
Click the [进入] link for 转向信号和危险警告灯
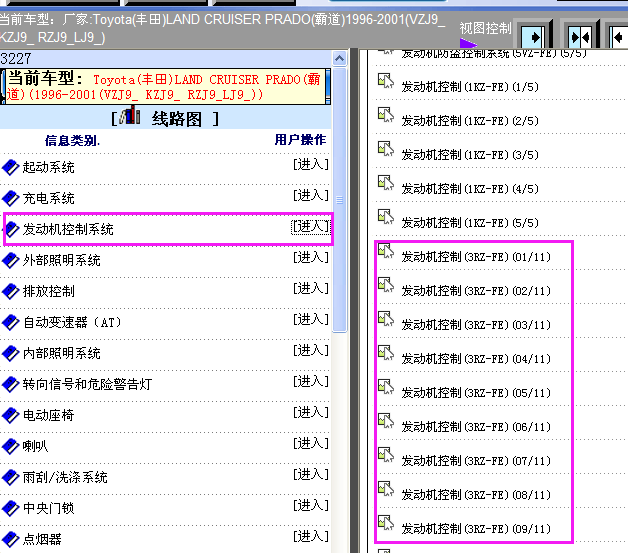tap(311, 382)
